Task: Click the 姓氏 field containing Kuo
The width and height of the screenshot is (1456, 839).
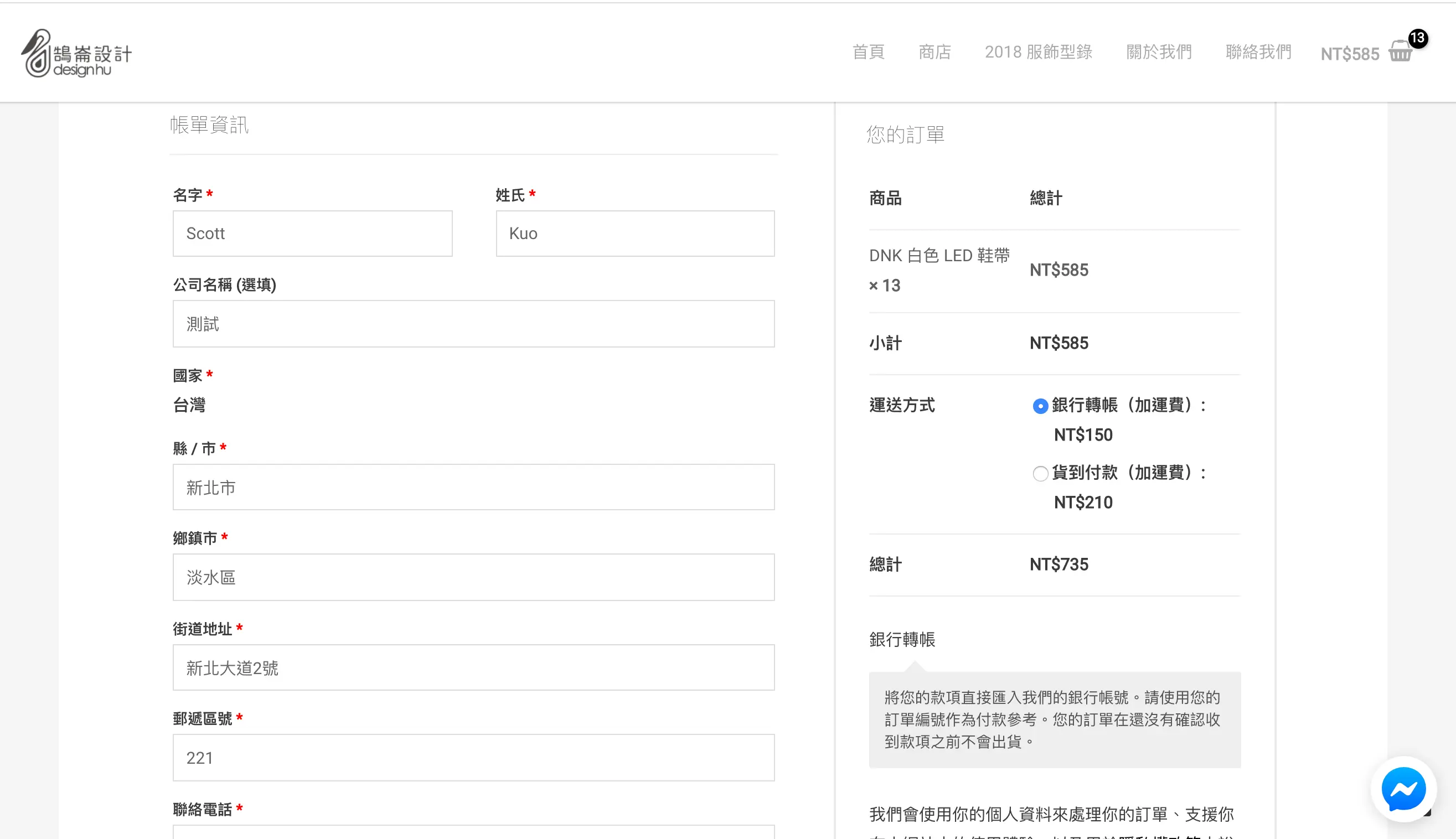Action: pos(635,234)
